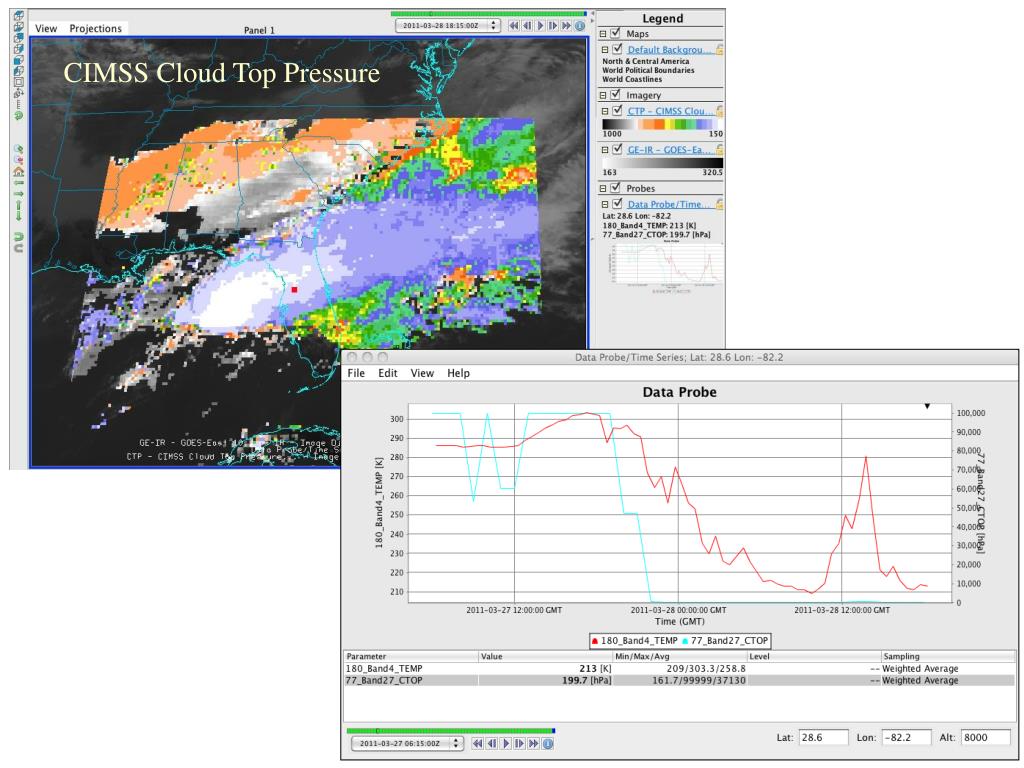Click lock icon beside Default Background layer
This screenshot has width=1024, height=768.
719,50
